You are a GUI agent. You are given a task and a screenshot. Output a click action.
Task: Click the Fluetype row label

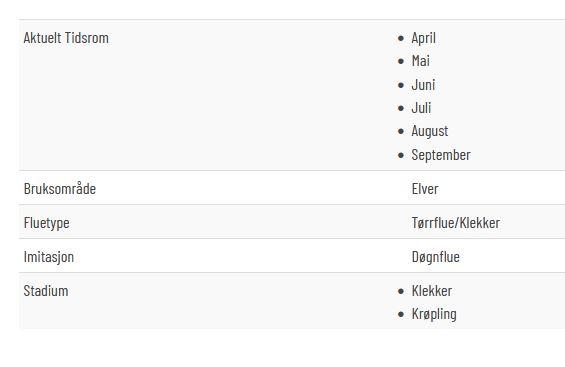coord(46,223)
